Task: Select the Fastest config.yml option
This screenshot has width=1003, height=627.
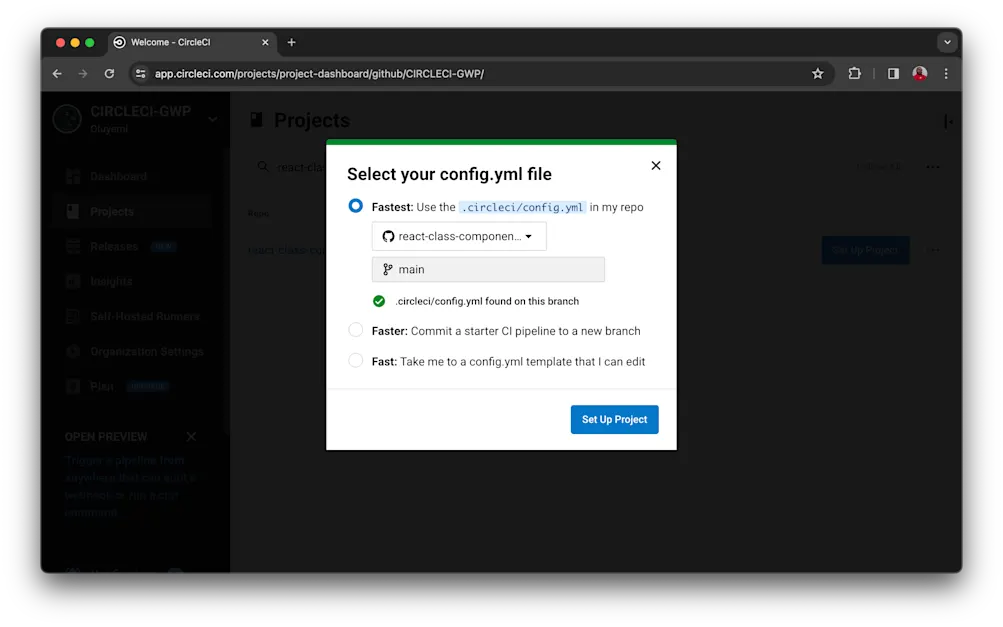Action: coord(355,205)
